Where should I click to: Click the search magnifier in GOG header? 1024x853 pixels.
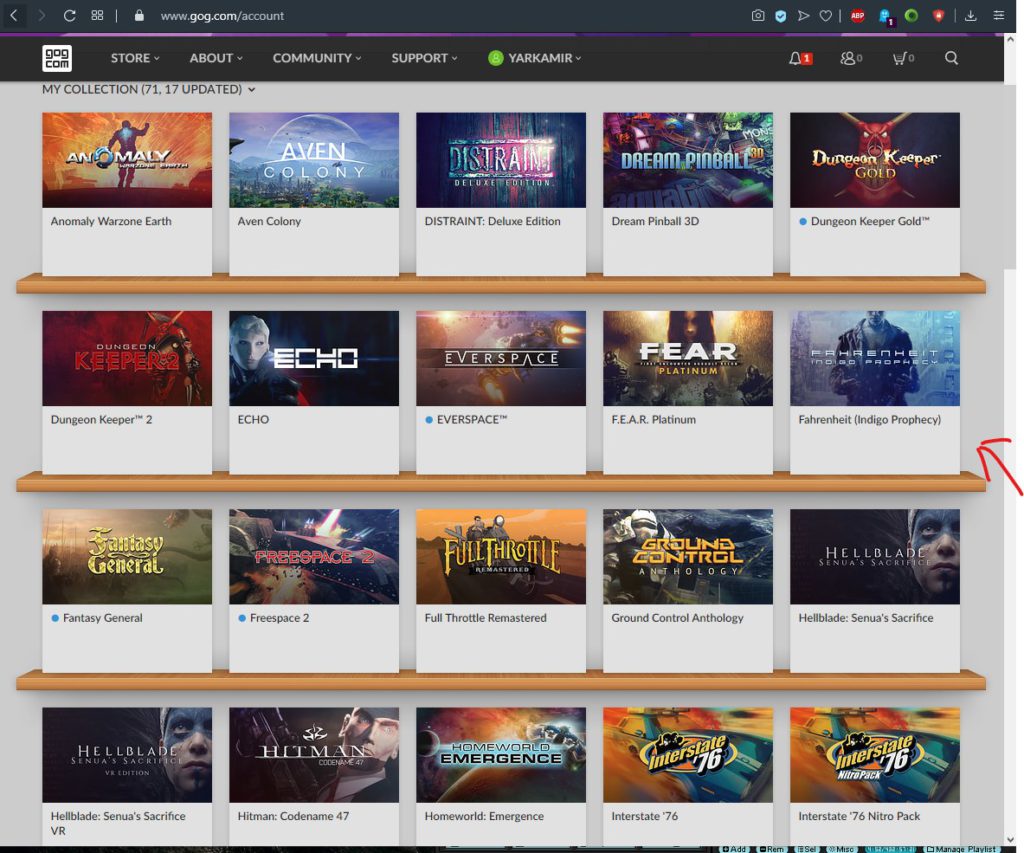click(x=952, y=58)
